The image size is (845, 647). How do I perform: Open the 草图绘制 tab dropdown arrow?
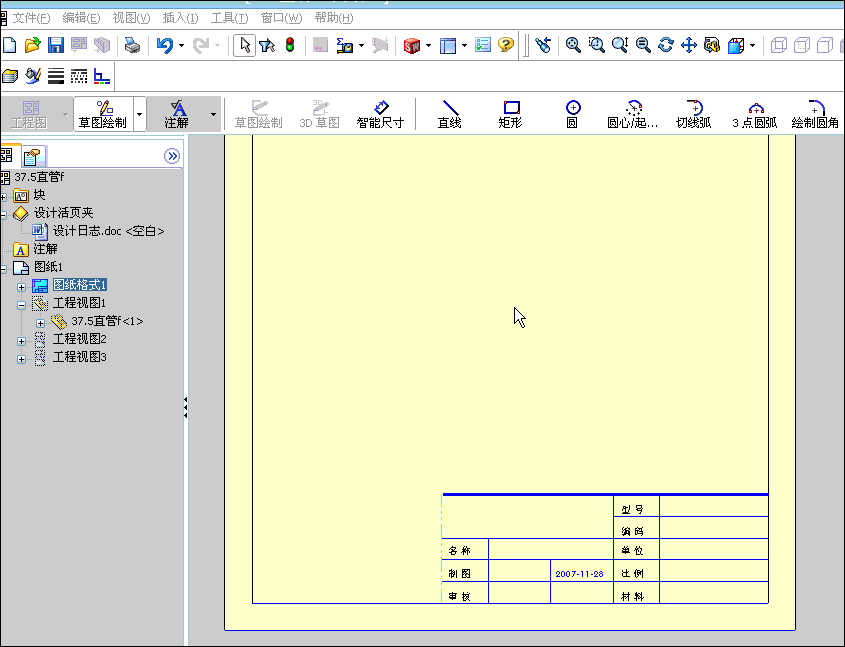pyautogui.click(x=140, y=114)
